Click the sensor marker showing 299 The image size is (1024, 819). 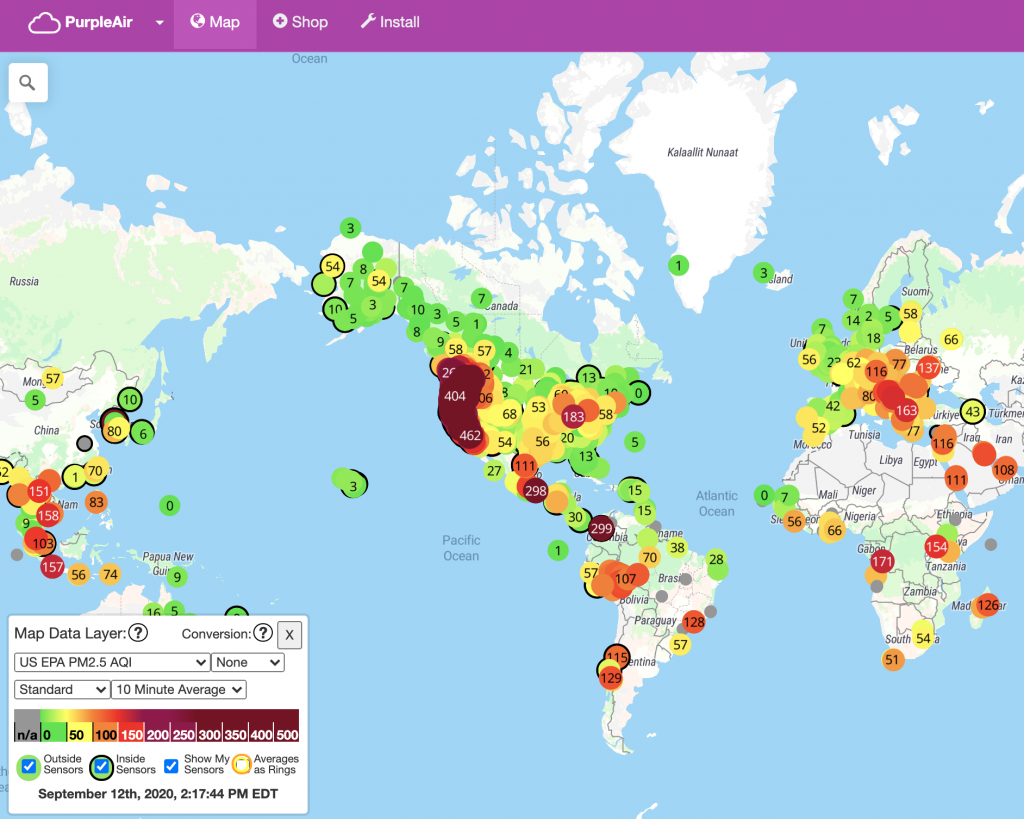pos(601,528)
